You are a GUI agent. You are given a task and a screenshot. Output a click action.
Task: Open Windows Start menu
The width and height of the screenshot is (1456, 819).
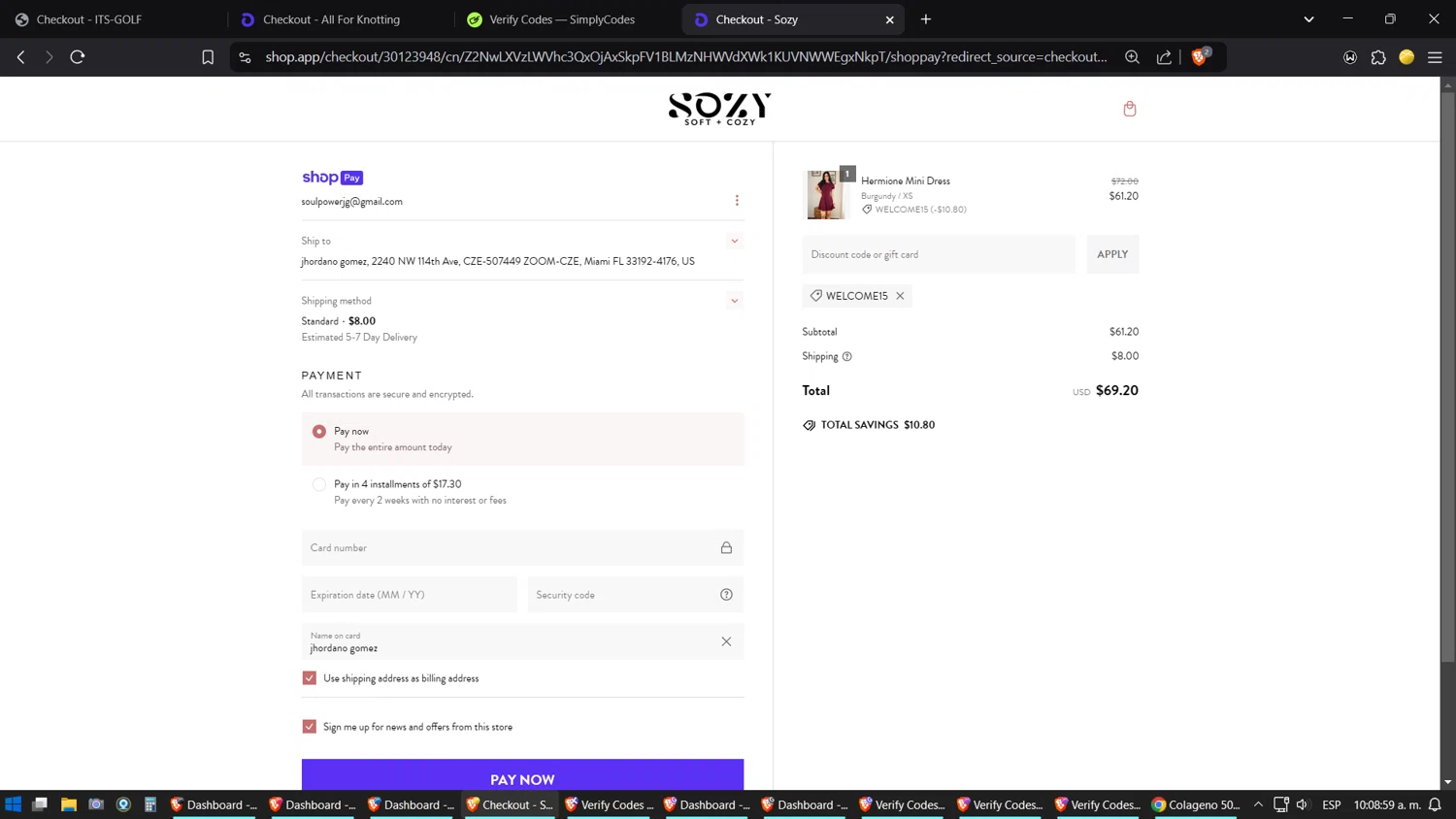[x=13, y=804]
